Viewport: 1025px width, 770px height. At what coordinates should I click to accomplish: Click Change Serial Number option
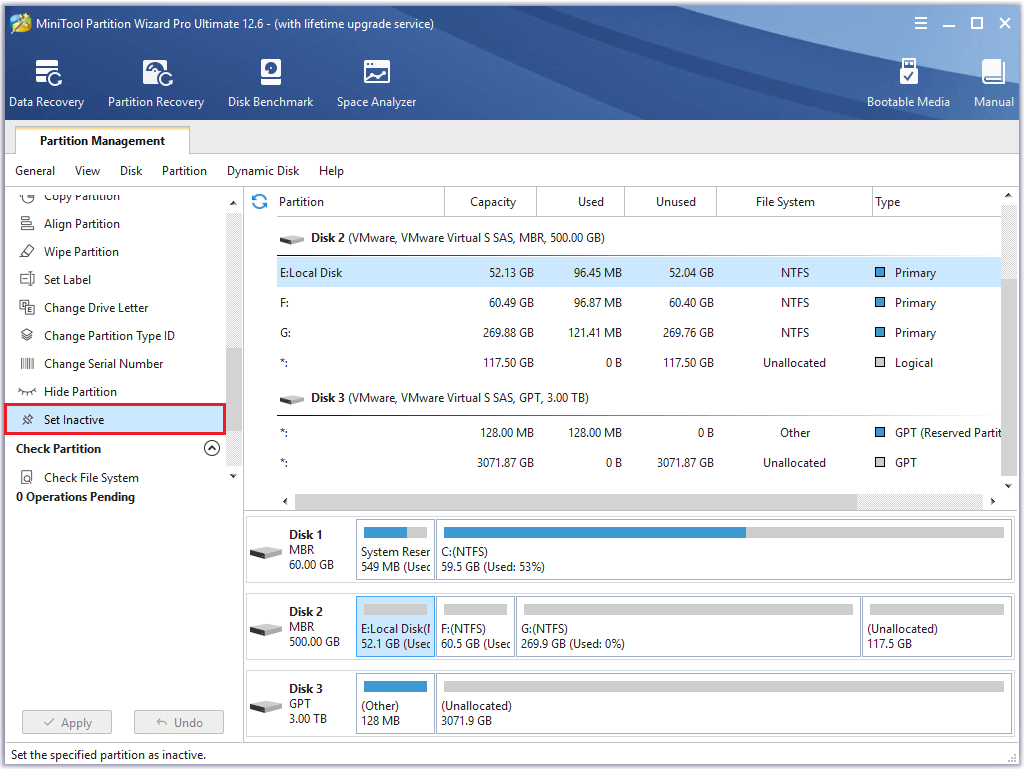[103, 363]
